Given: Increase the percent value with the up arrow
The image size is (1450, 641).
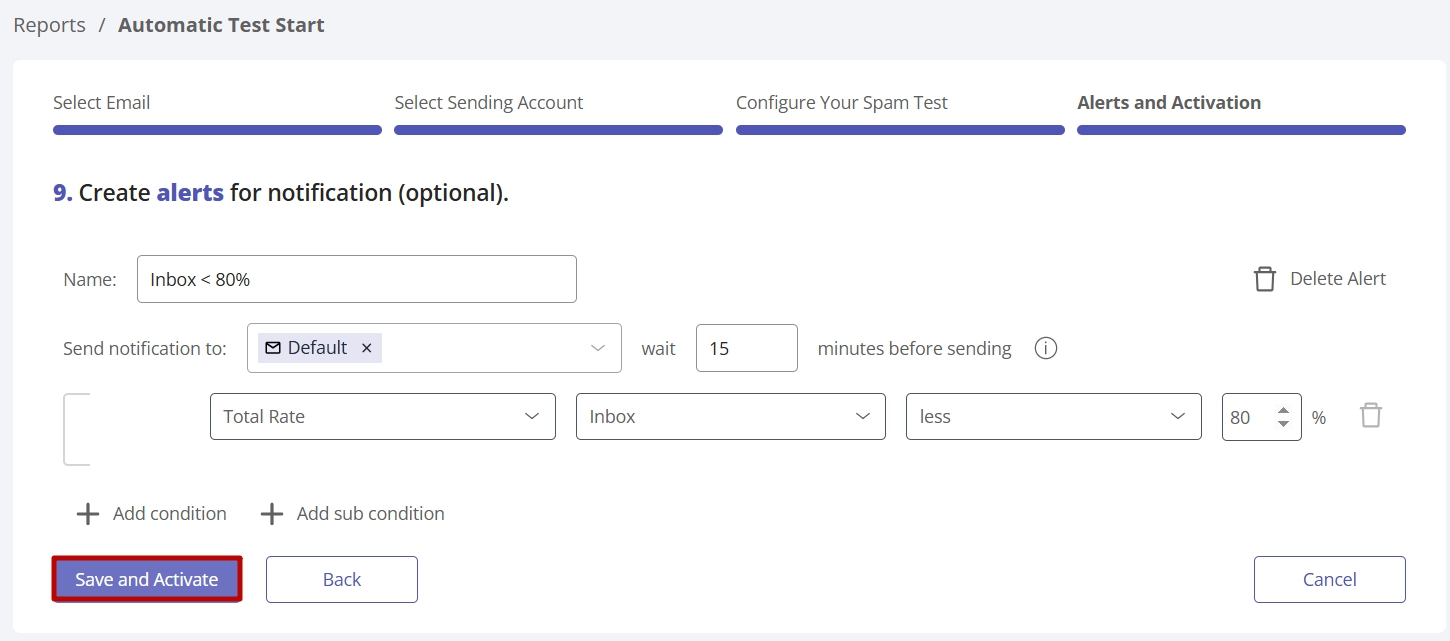Looking at the screenshot, I should (1283, 410).
